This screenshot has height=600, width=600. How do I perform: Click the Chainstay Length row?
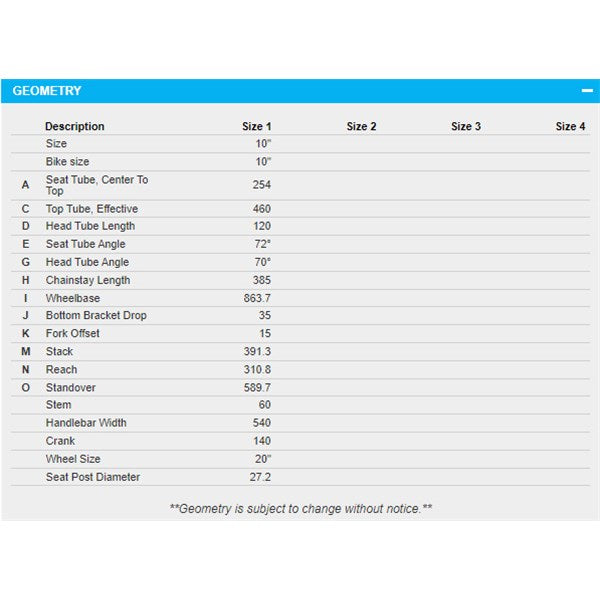click(88, 280)
